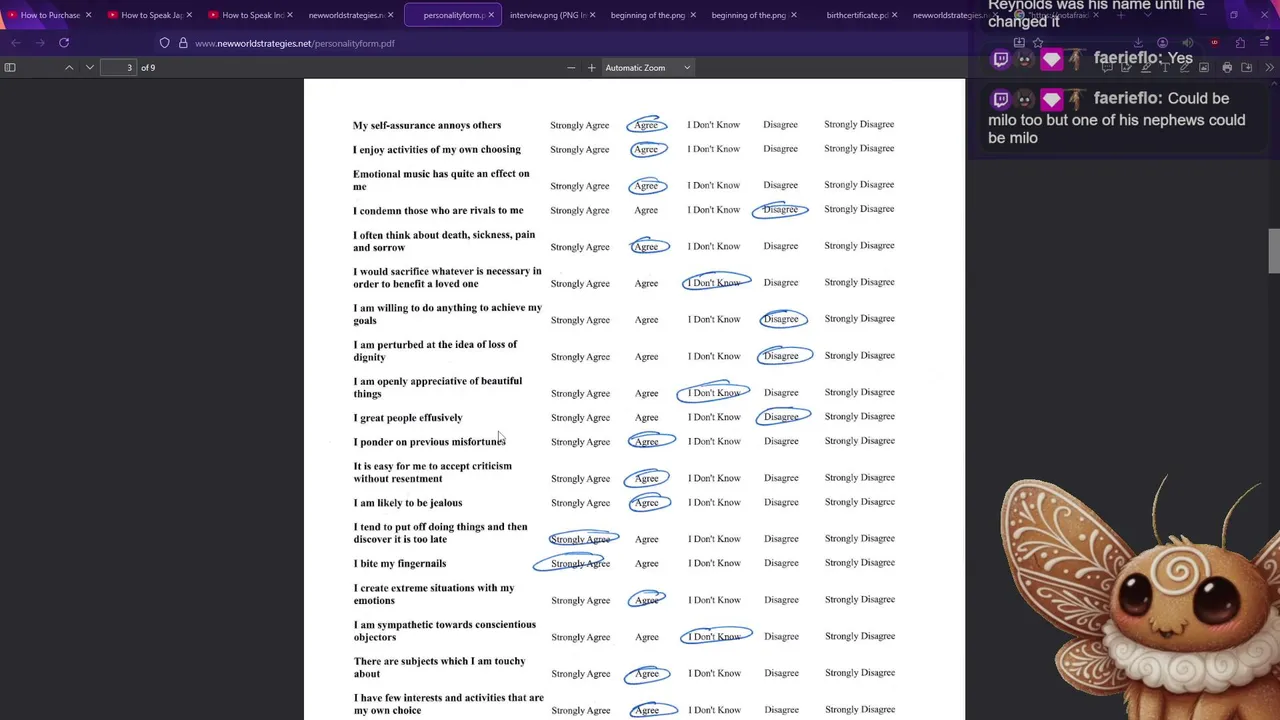Click circled Agree for self-assurance row
Image resolution: width=1280 pixels, height=720 pixels.
(646, 125)
